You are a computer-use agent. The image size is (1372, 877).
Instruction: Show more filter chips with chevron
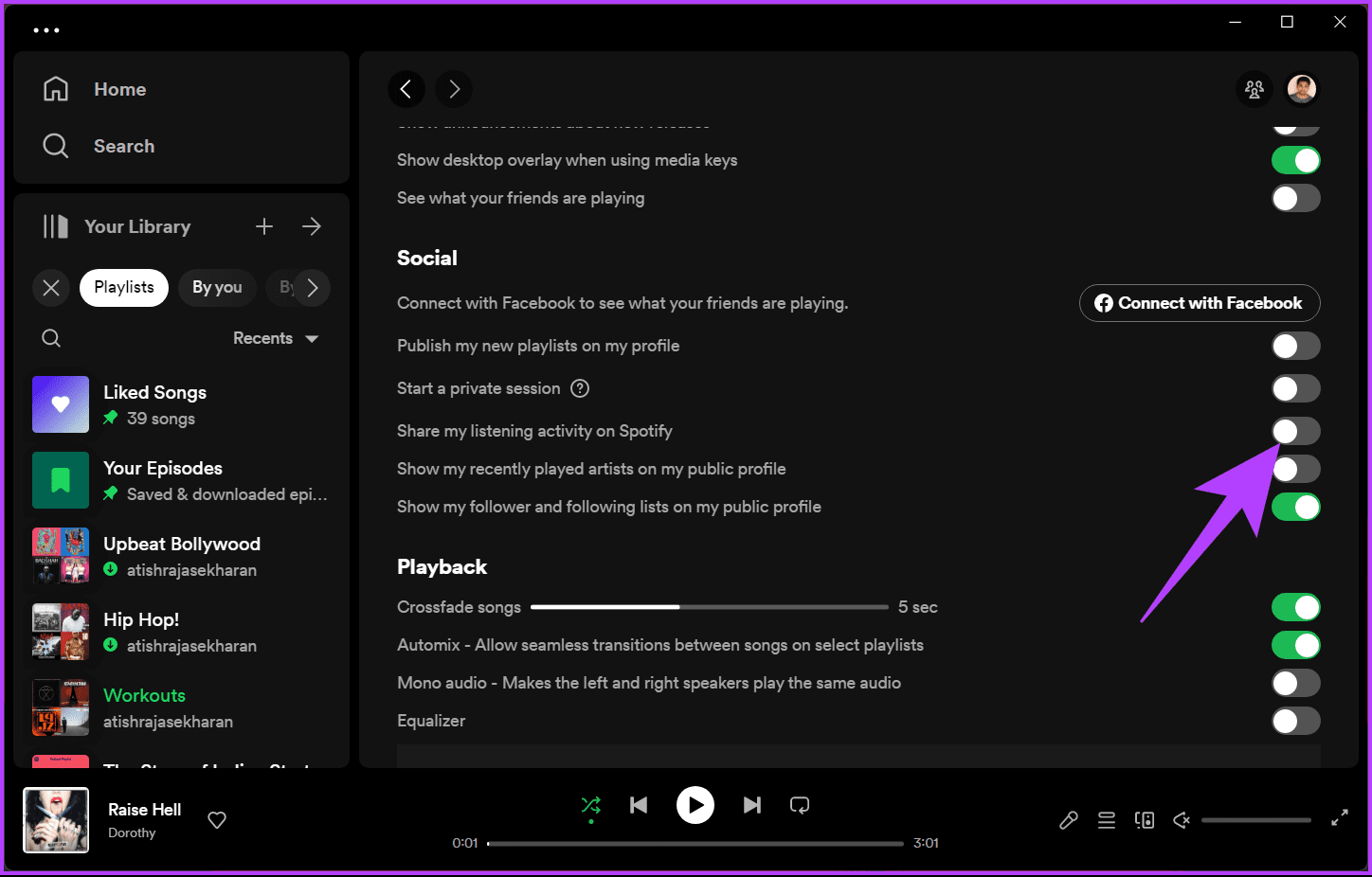(313, 288)
